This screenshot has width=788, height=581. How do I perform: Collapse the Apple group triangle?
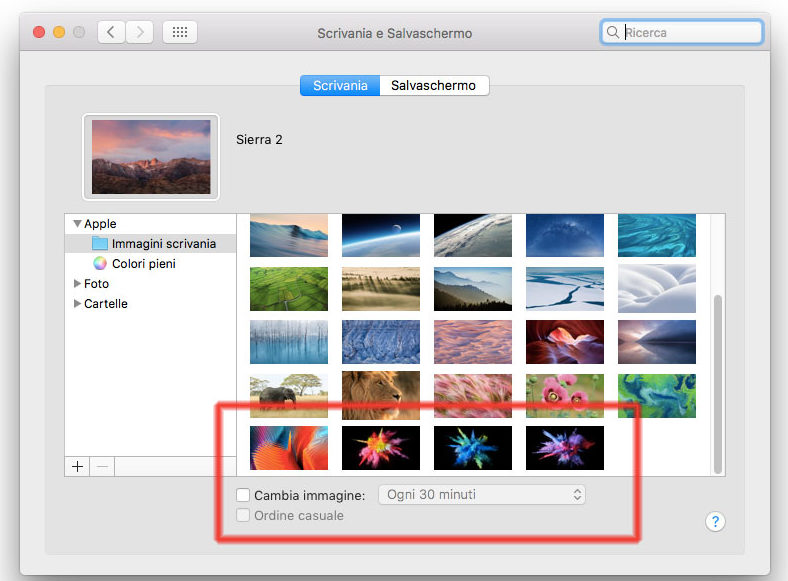(x=77, y=224)
